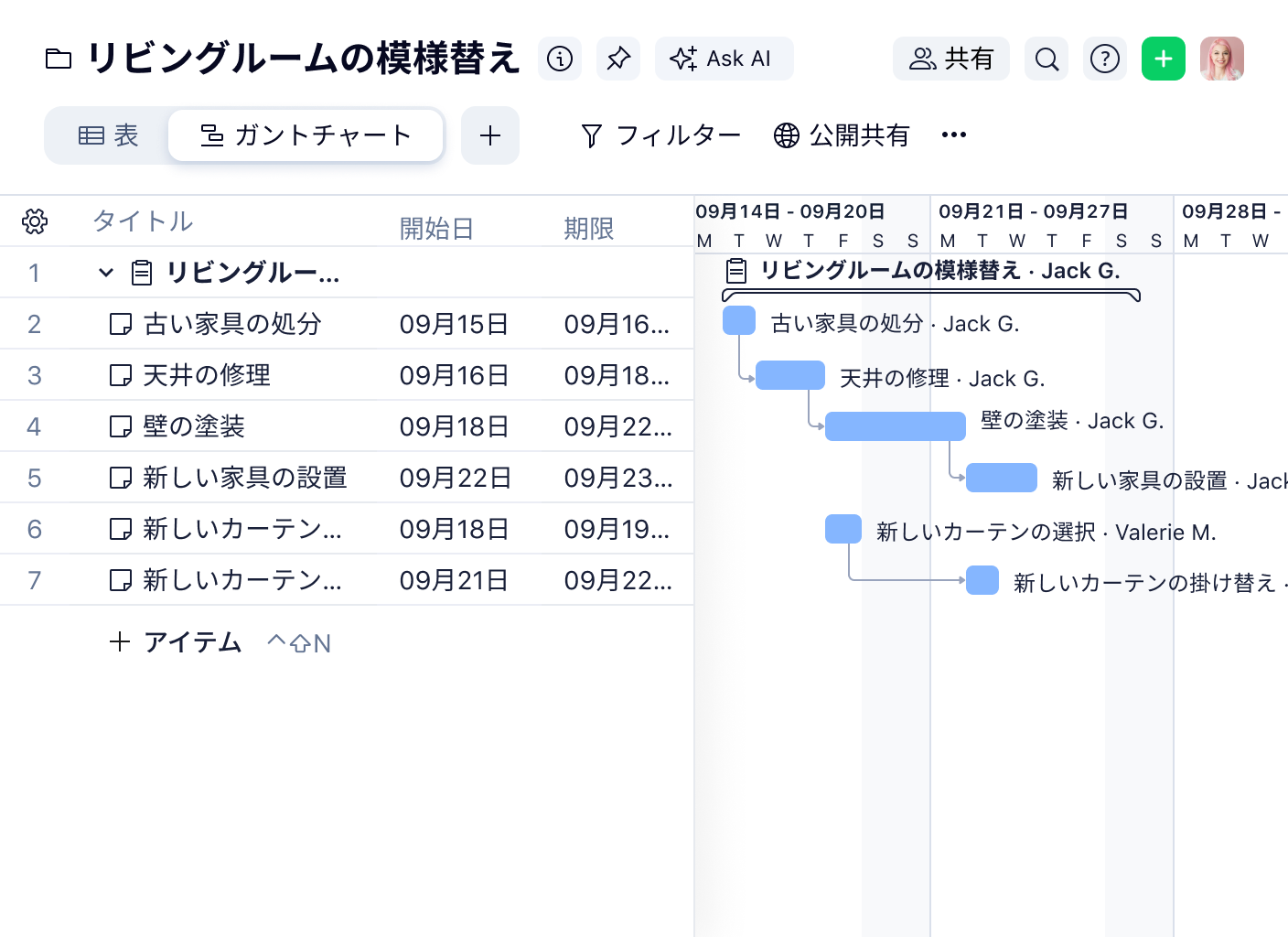The width and height of the screenshot is (1288, 937).
Task: Open the user profile avatar
Action: (x=1222, y=59)
